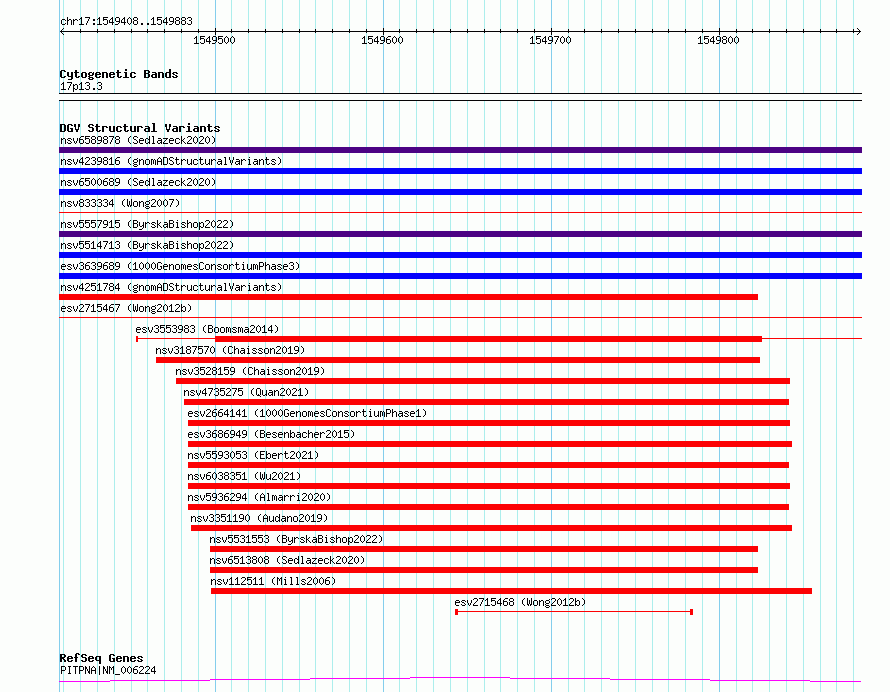Image resolution: width=890 pixels, height=692 pixels.
Task: Click the blue bar under nsv5514713
Action: coord(460,255)
